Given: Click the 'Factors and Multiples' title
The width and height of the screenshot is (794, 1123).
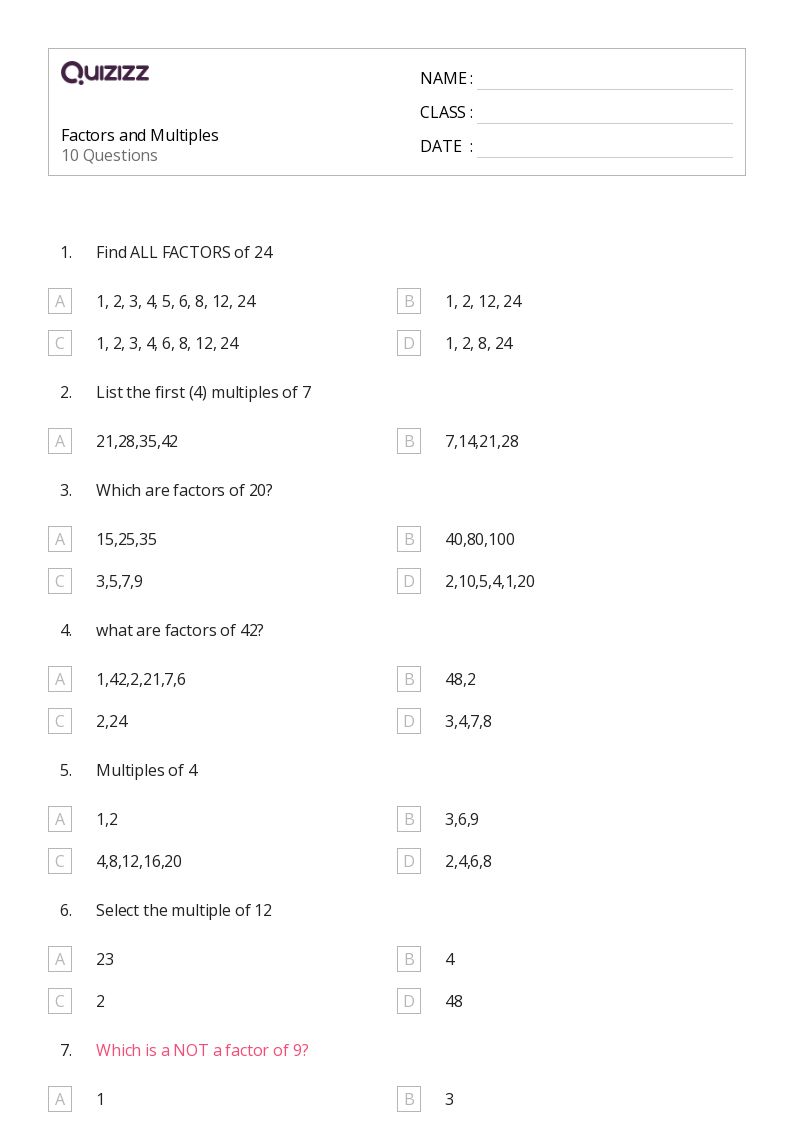Looking at the screenshot, I should click(140, 135).
